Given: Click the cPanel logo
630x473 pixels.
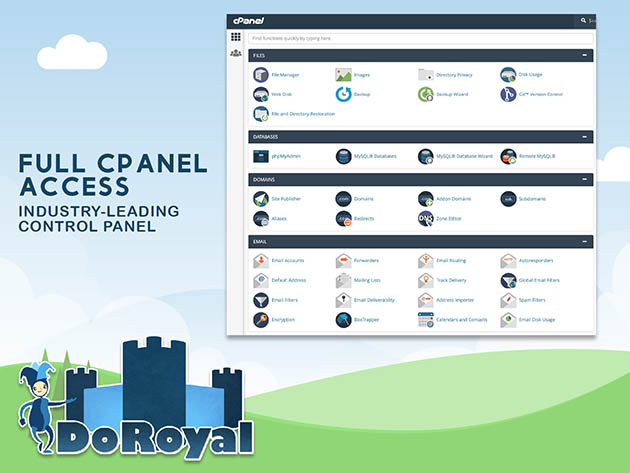Looking at the screenshot, I should point(248,21).
